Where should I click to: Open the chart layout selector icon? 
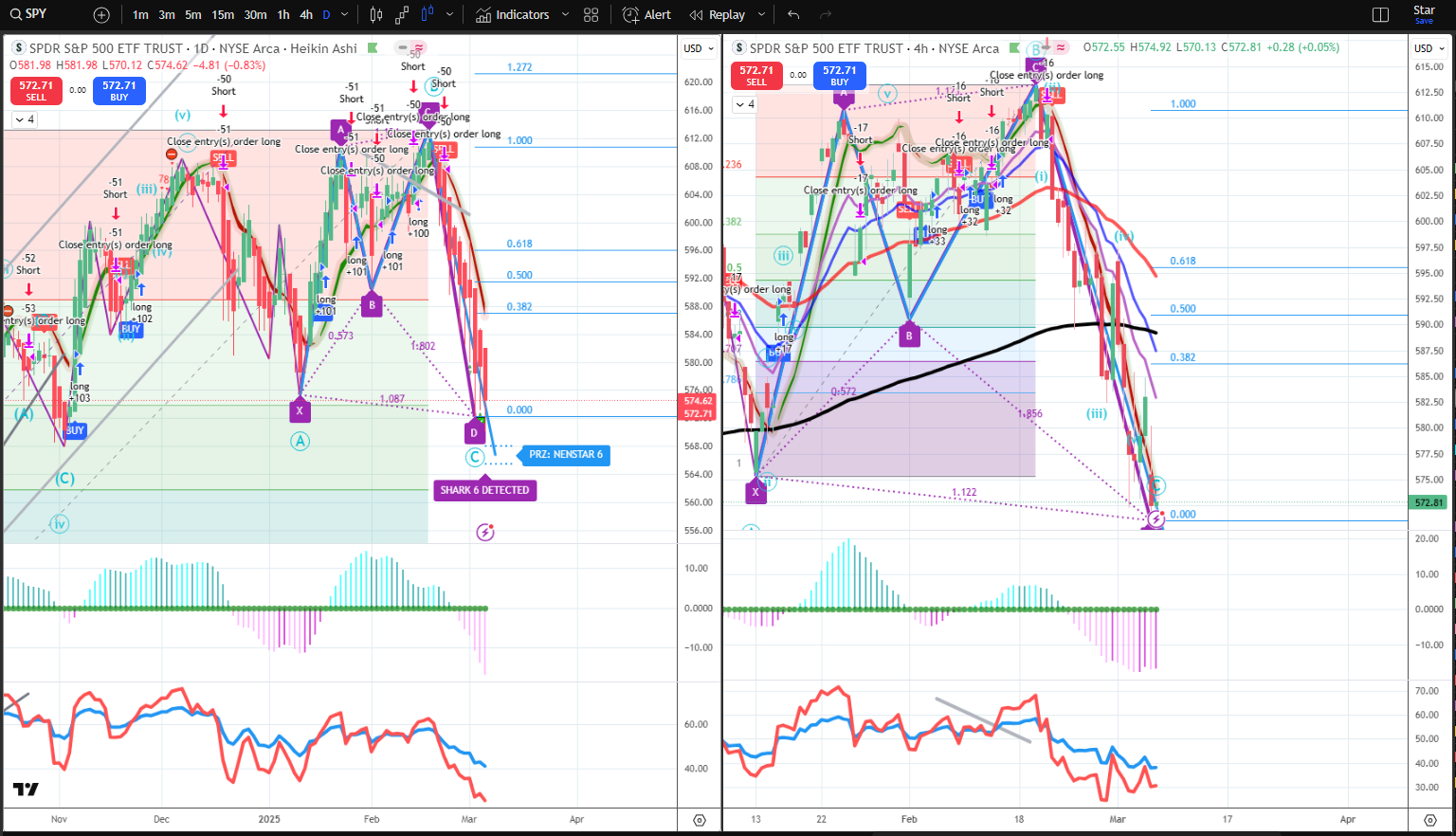[x=1380, y=15]
